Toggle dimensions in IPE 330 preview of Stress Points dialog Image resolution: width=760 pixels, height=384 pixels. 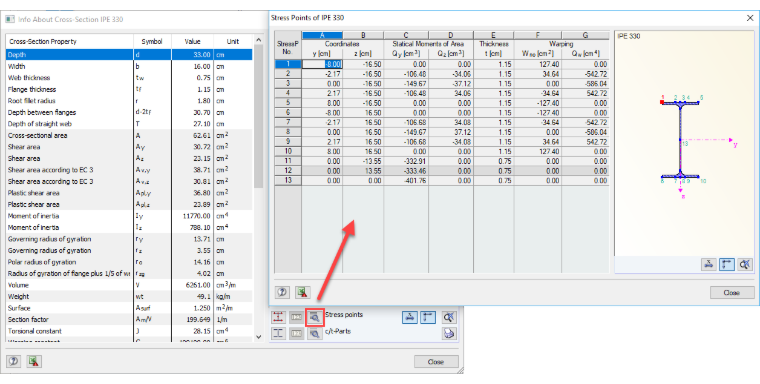709,264
